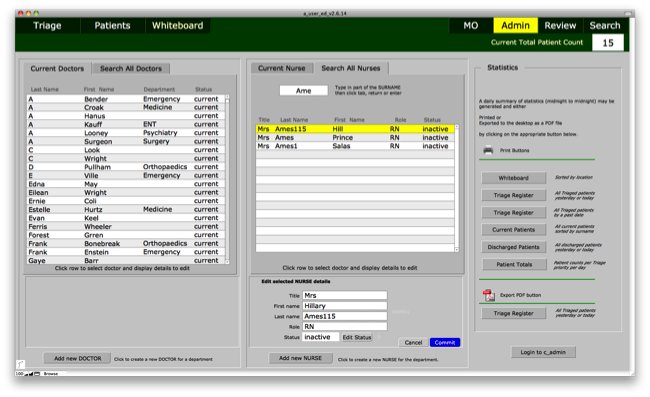
Task: Click the Discharged Patients print button
Action: pyautogui.click(x=514, y=247)
